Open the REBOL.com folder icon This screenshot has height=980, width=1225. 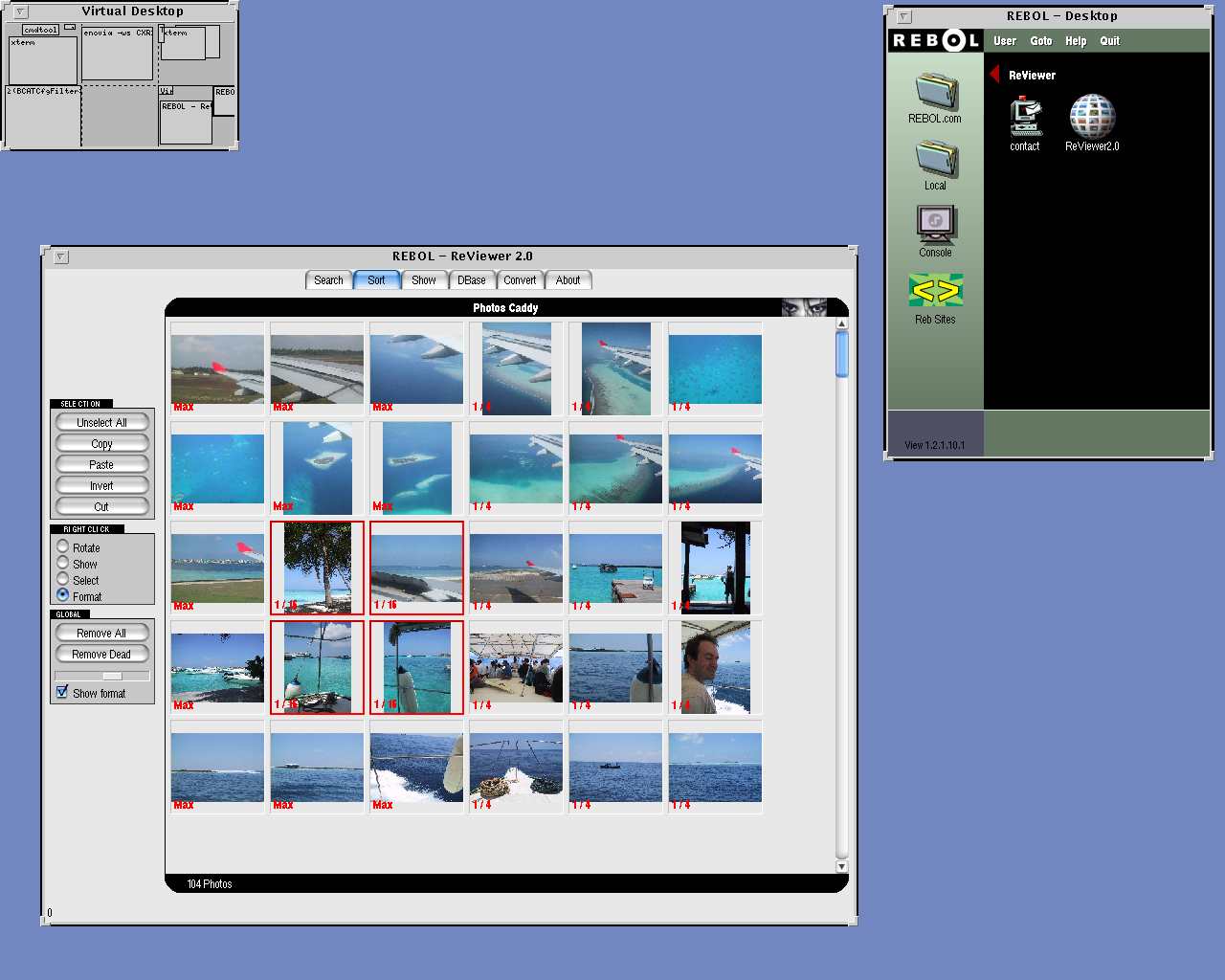pos(936,93)
